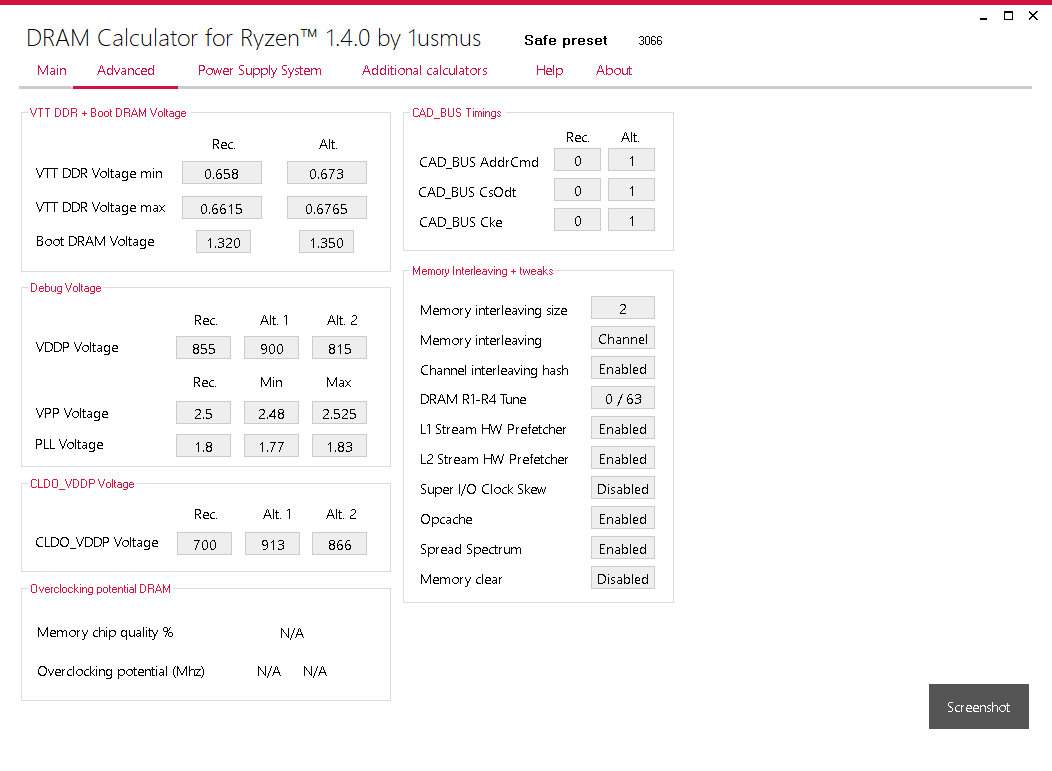
Task: Click PLL Voltage Max value 1.83
Action: click(339, 446)
